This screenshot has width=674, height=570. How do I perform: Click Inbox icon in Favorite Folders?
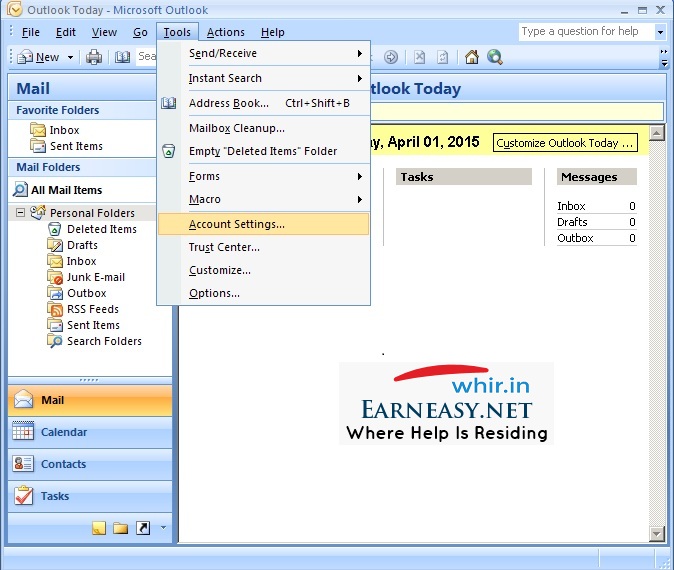point(38,130)
